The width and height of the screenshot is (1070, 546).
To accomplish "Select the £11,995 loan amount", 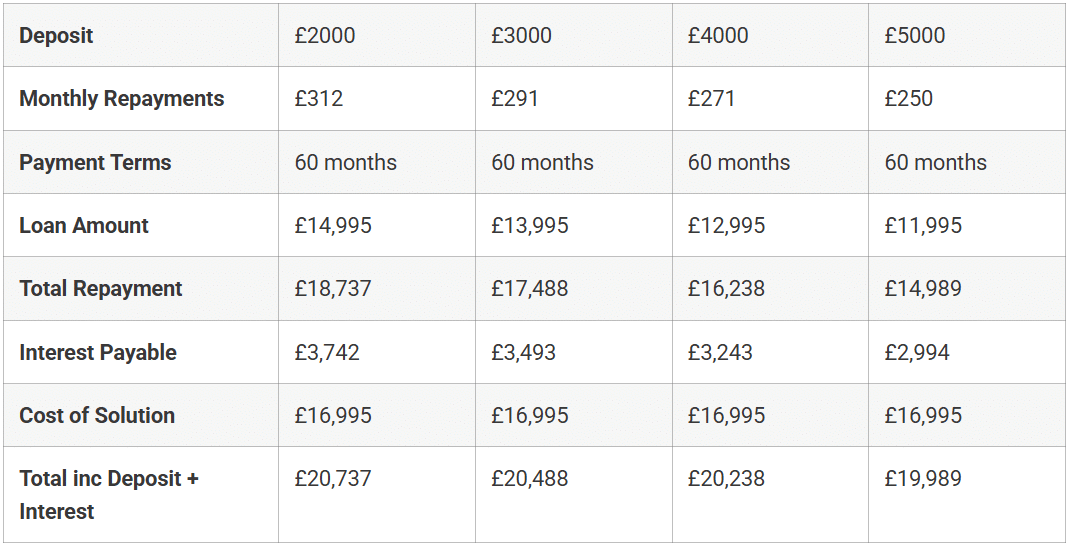I will click(x=923, y=225).
